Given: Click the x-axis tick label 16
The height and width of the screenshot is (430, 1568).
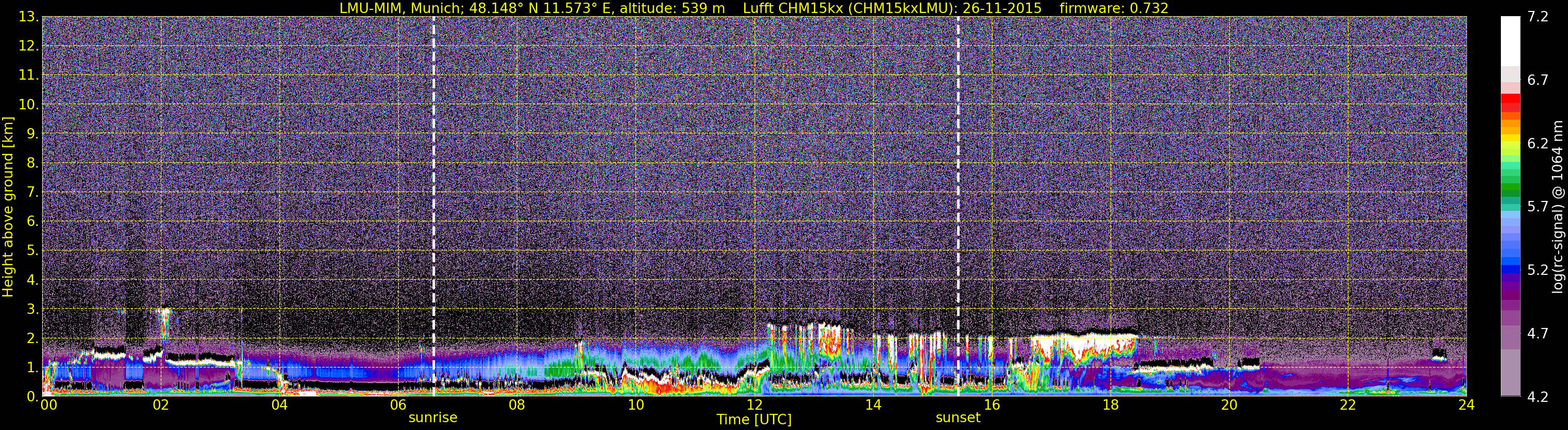Looking at the screenshot, I should click(991, 406).
